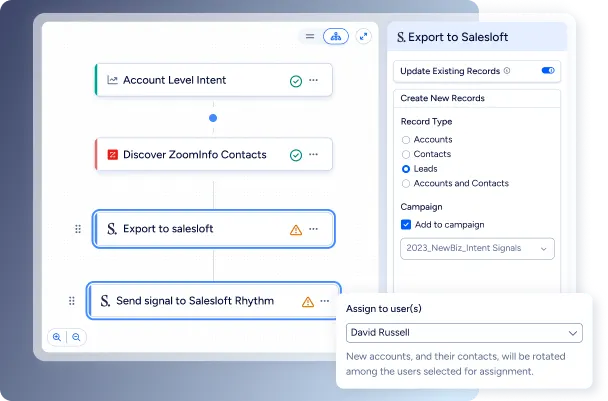Click the red ZoomInfo logo icon
608x401 pixels.
112,155
